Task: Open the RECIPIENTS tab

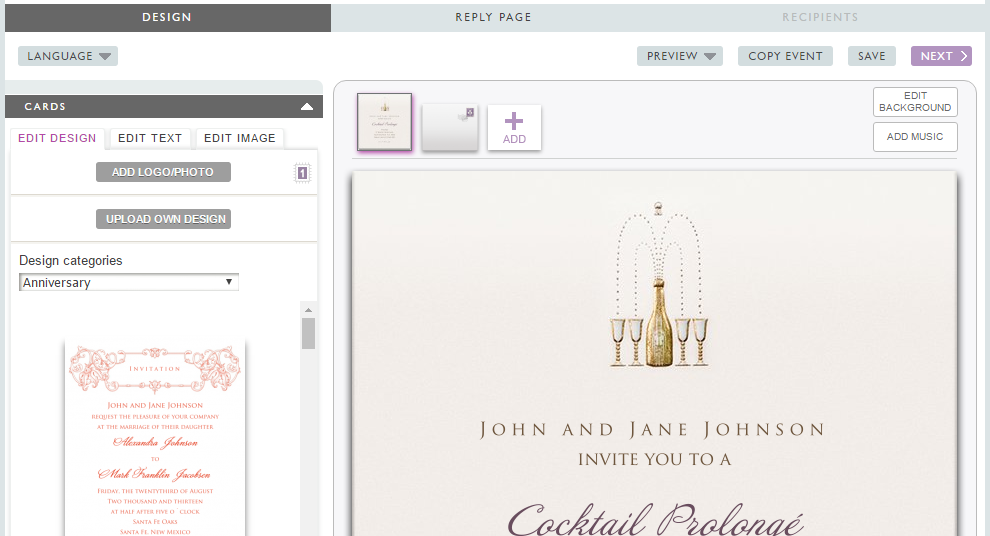Action: coord(820,17)
